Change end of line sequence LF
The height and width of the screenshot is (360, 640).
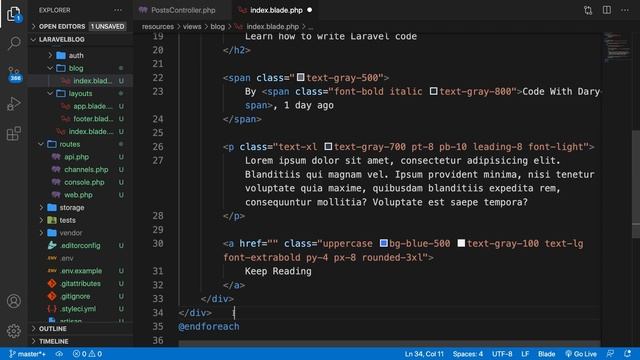tap(525, 354)
